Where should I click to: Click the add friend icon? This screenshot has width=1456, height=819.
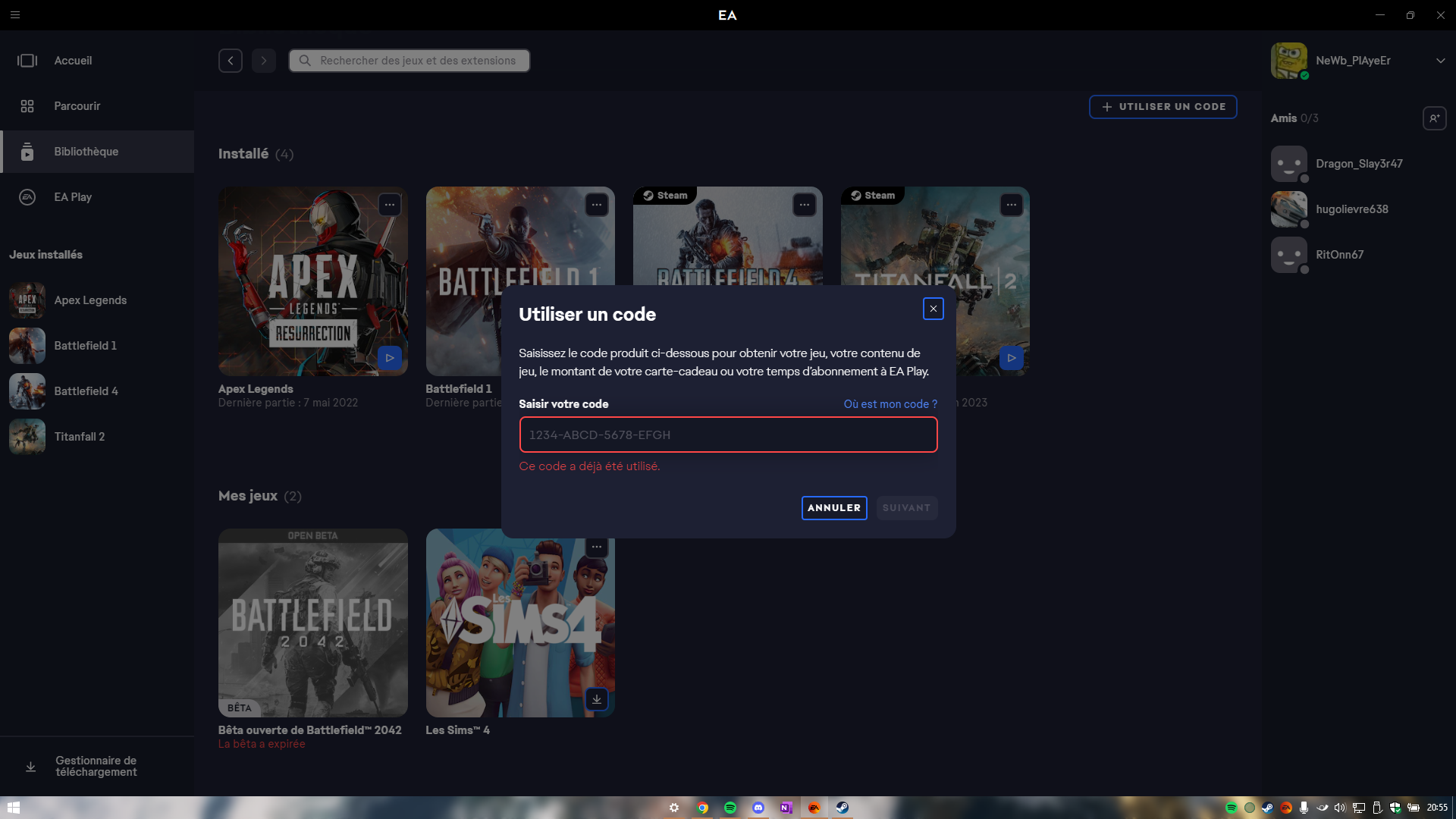point(1434,118)
